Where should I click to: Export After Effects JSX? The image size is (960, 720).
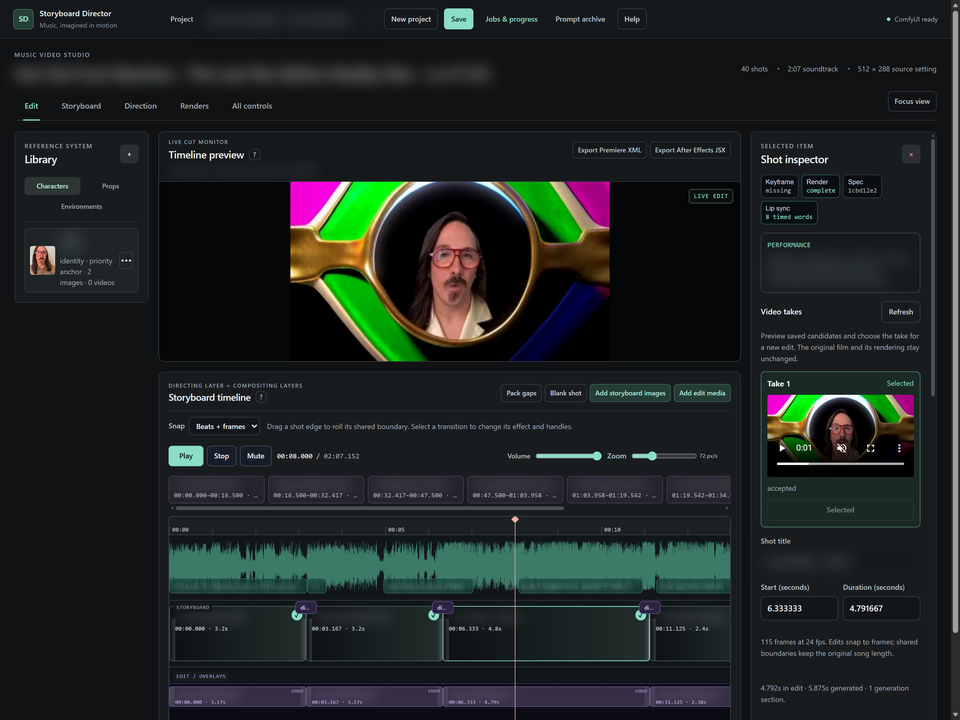click(x=690, y=150)
